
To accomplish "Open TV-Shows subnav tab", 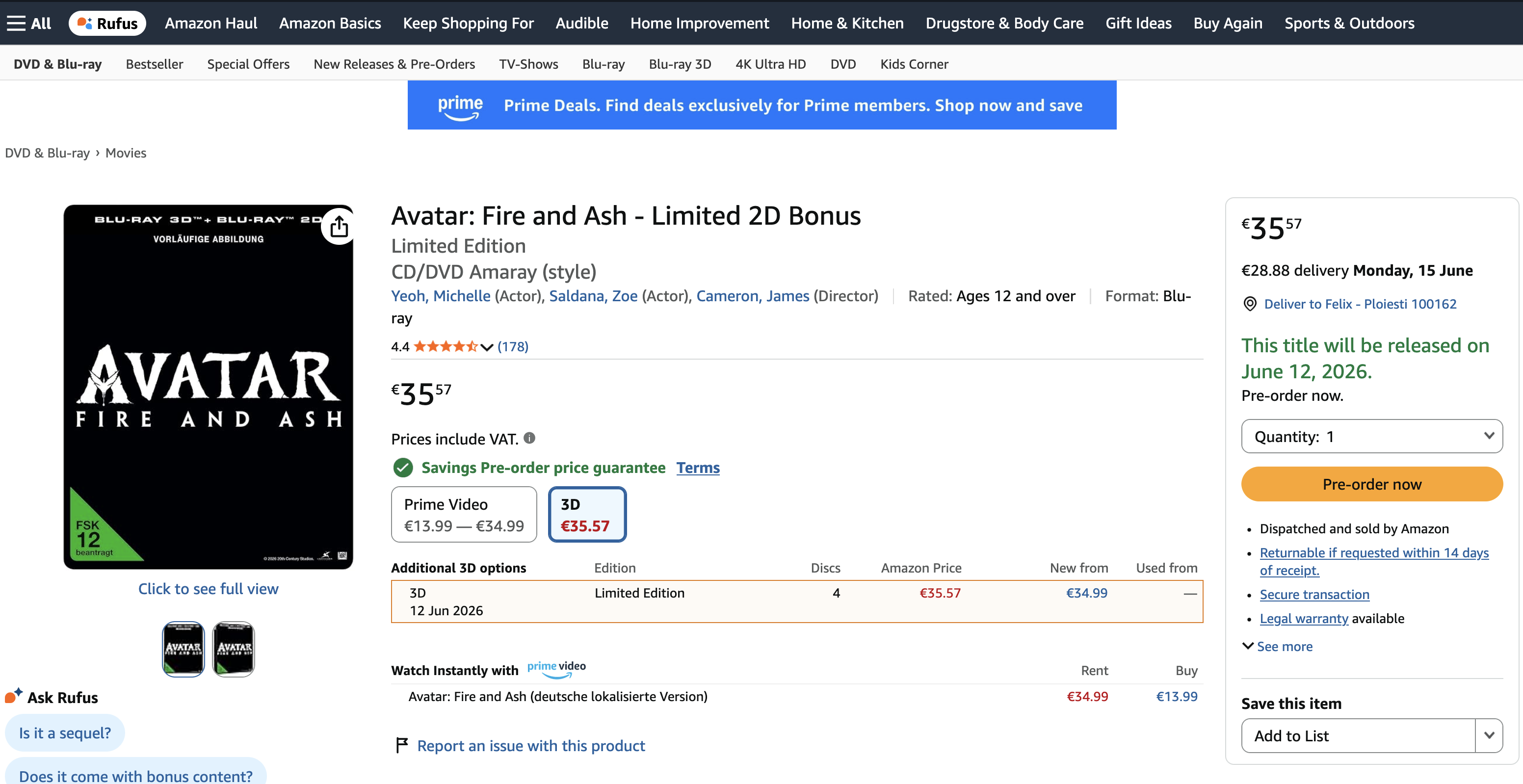I will point(528,64).
